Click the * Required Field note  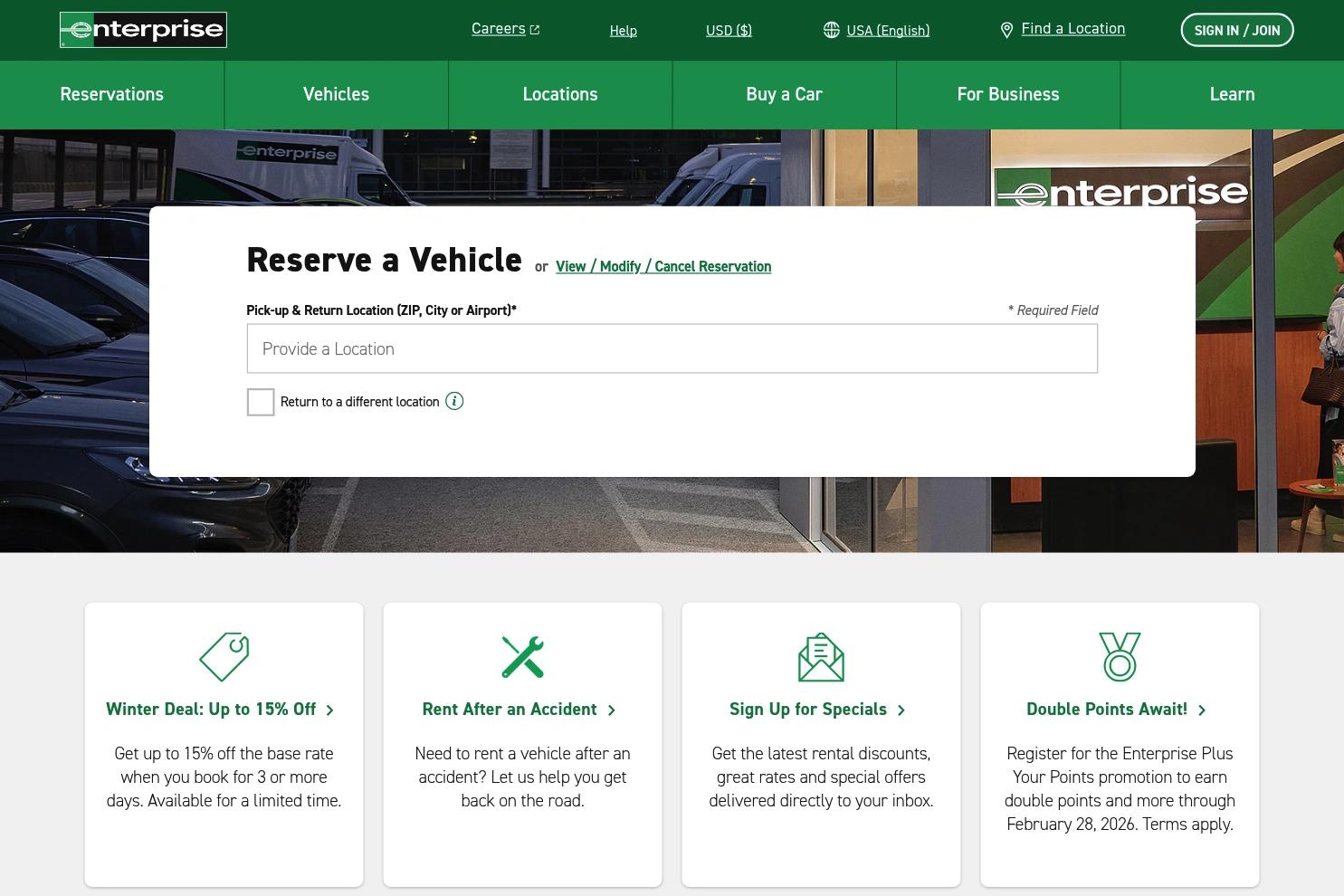click(x=1053, y=310)
